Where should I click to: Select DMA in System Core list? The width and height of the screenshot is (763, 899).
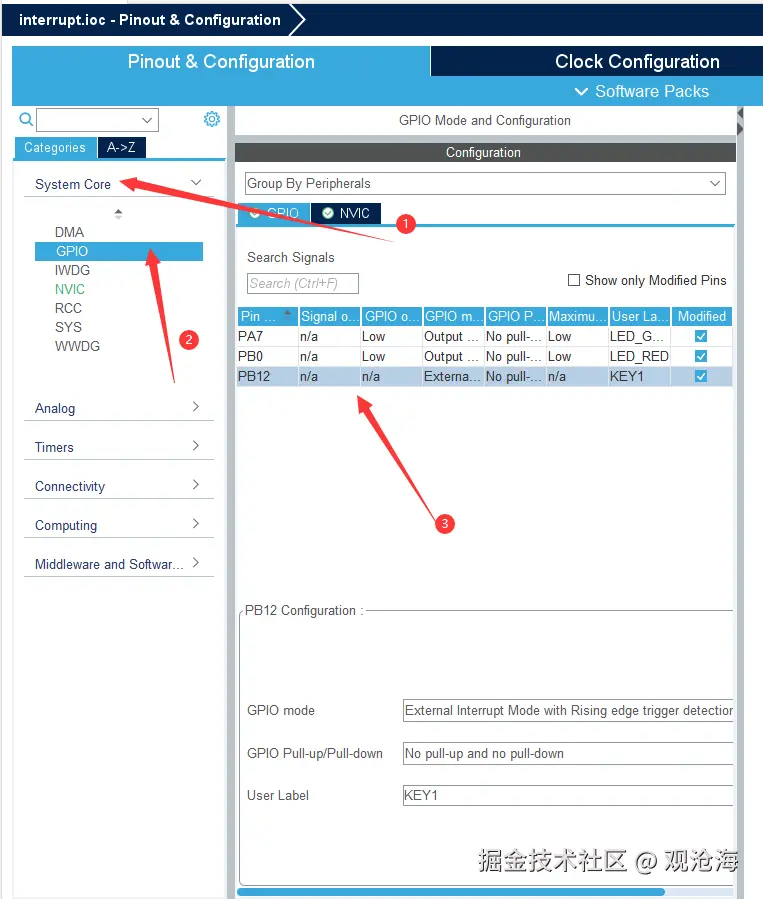click(69, 232)
